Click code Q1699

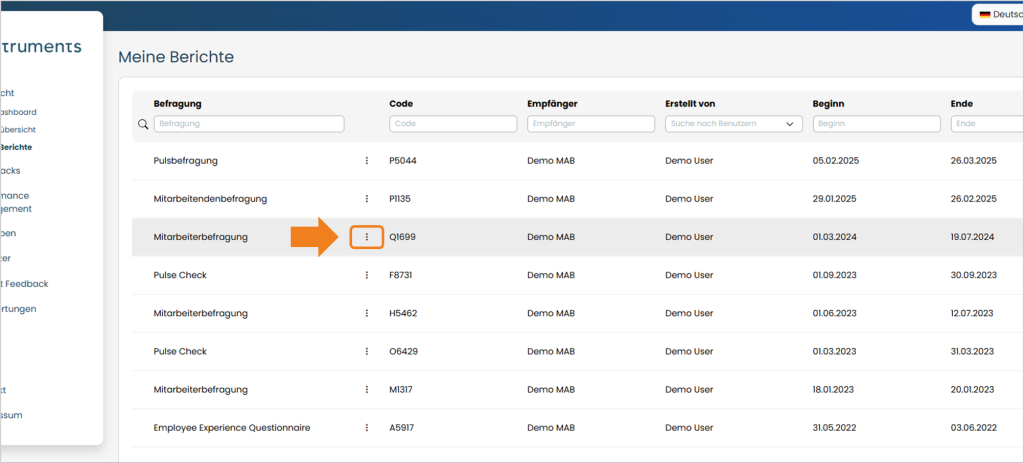click(402, 237)
